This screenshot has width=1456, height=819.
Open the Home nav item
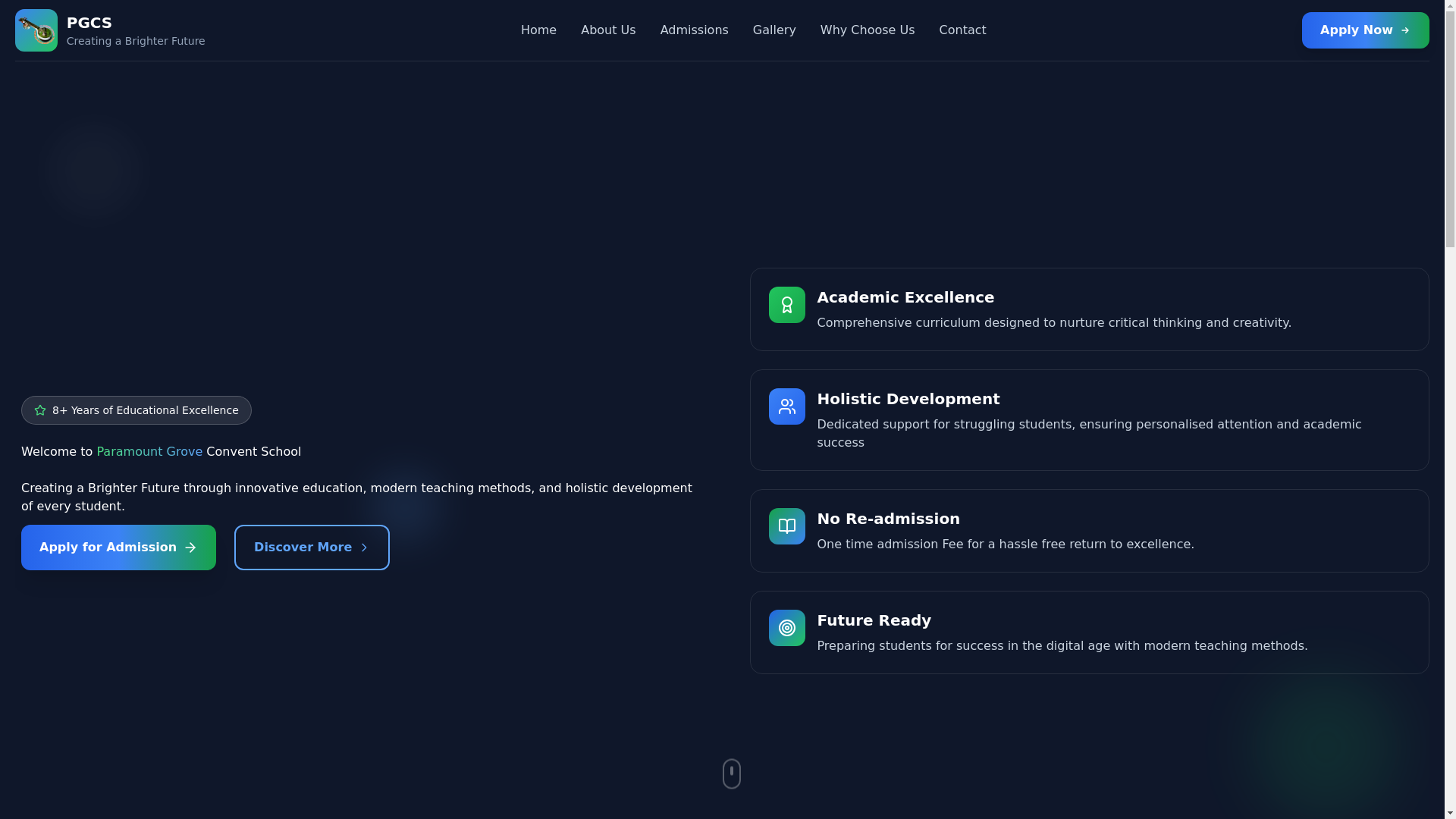click(x=538, y=30)
